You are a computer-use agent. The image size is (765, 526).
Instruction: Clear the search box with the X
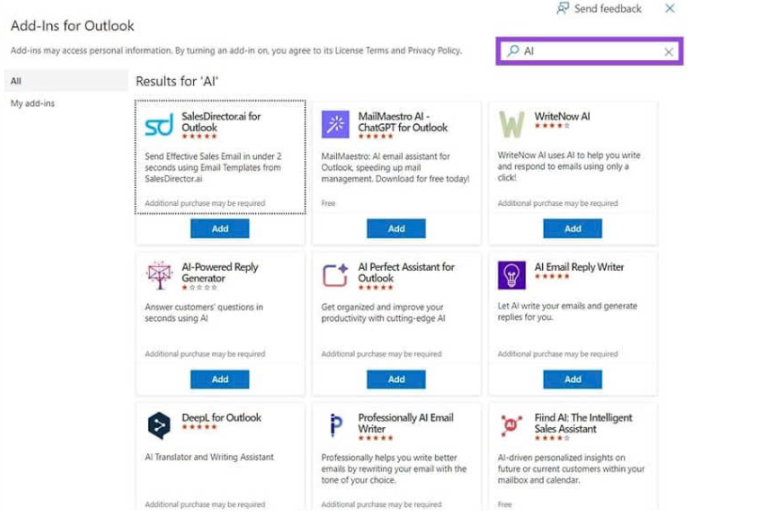click(669, 52)
